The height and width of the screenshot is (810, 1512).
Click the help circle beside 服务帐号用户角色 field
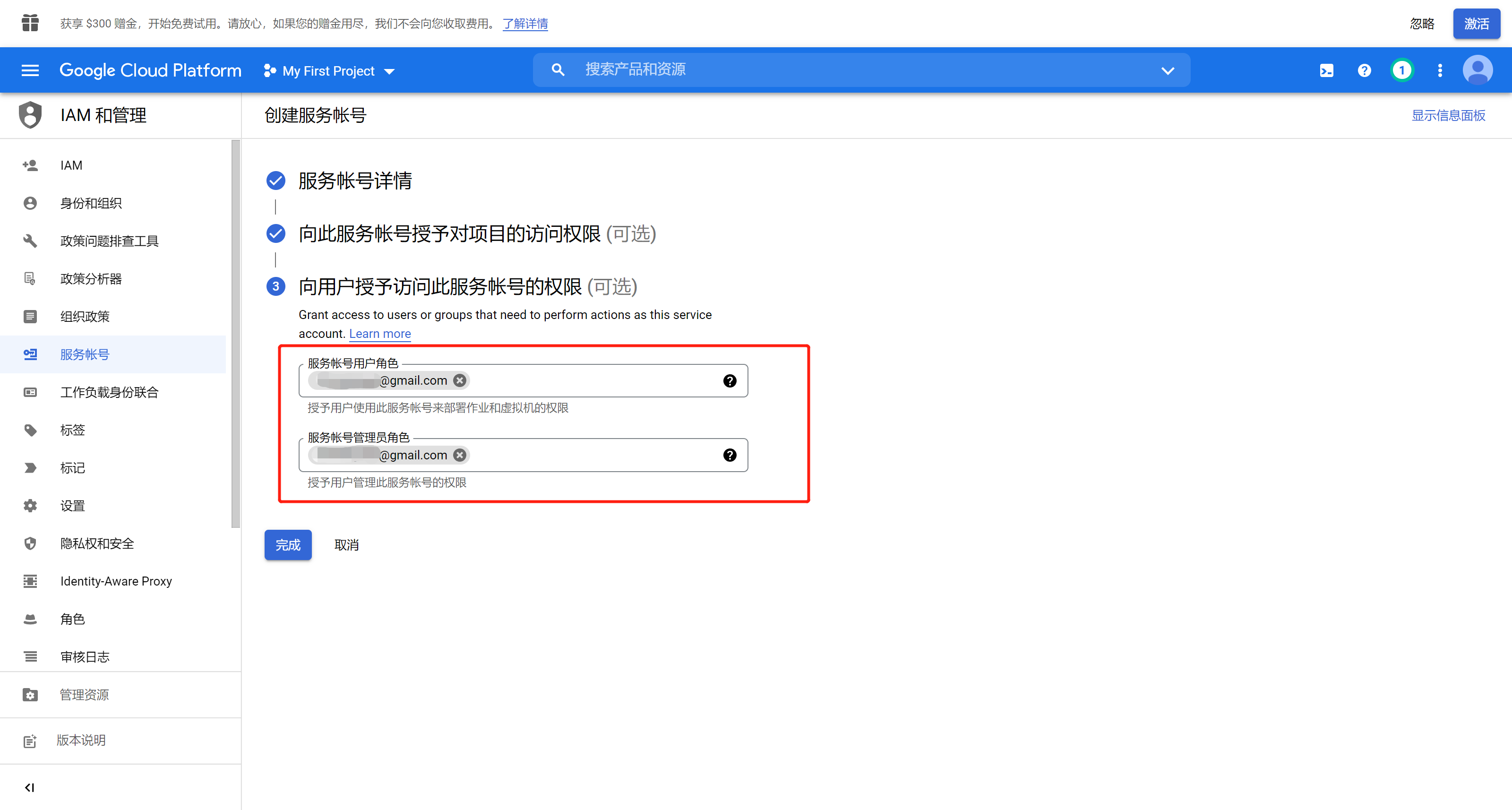coord(730,381)
